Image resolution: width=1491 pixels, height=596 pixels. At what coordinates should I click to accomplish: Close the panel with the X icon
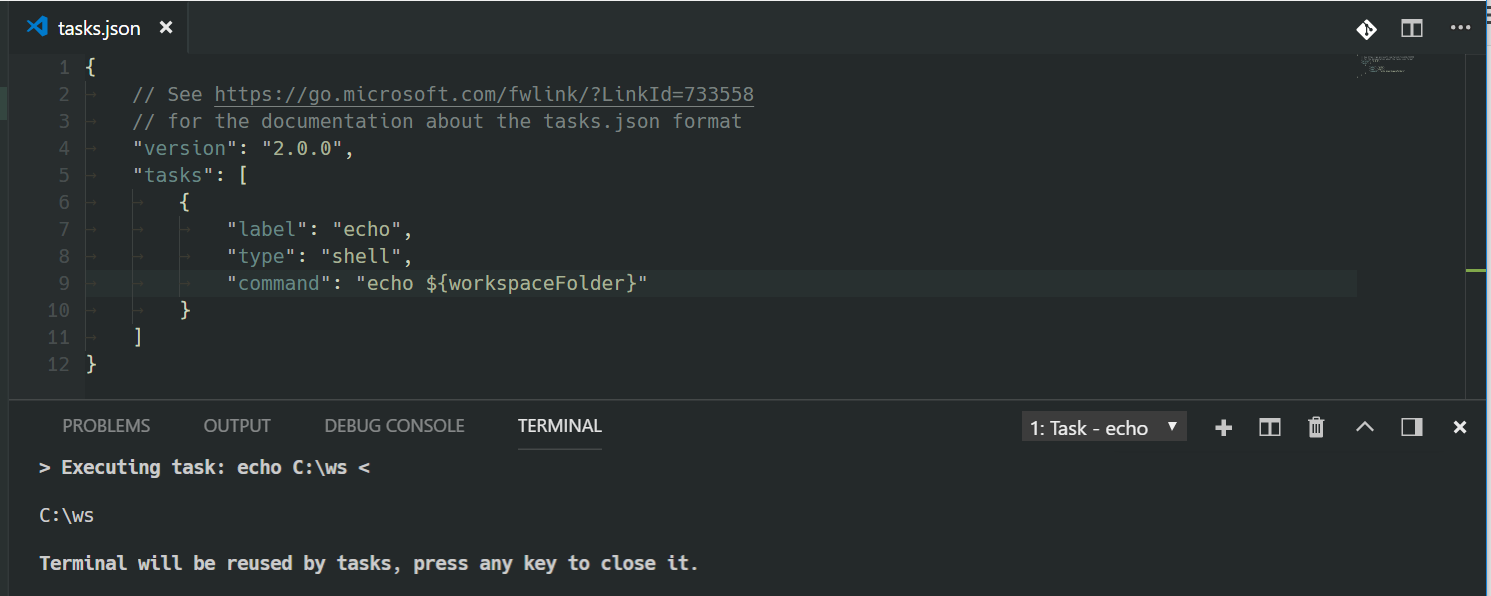pos(1459,427)
